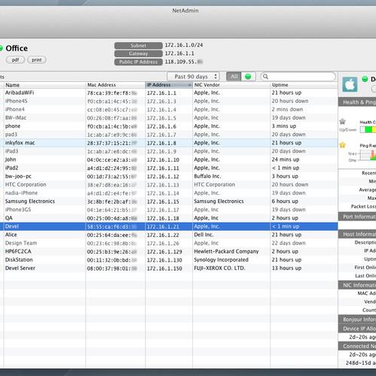Select the iPhone4S host row
The width and height of the screenshot is (376, 376).
coord(169,101)
